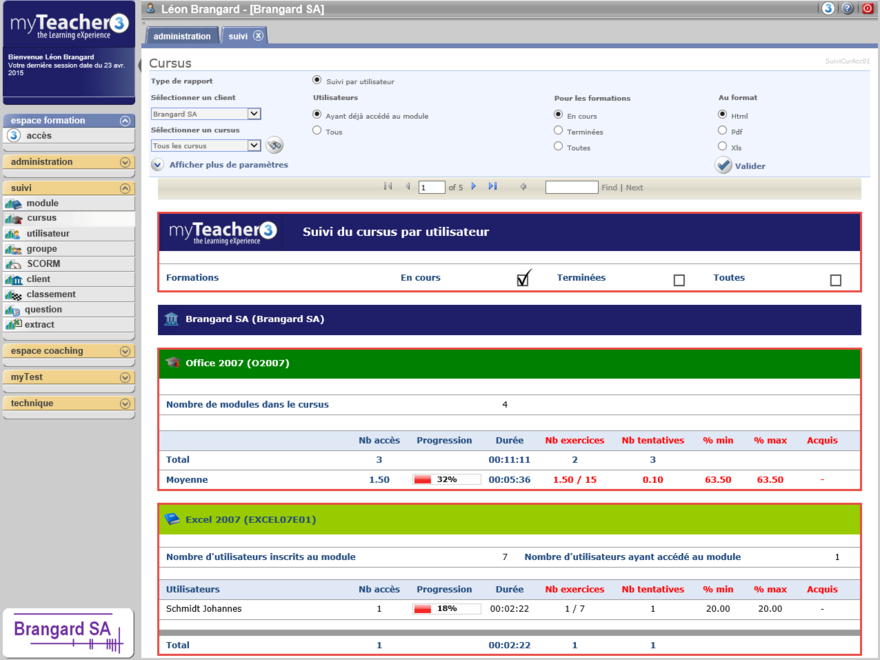This screenshot has height=660, width=880.
Task: Click the SCORM gauge icon in sidebar
Action: point(14,264)
